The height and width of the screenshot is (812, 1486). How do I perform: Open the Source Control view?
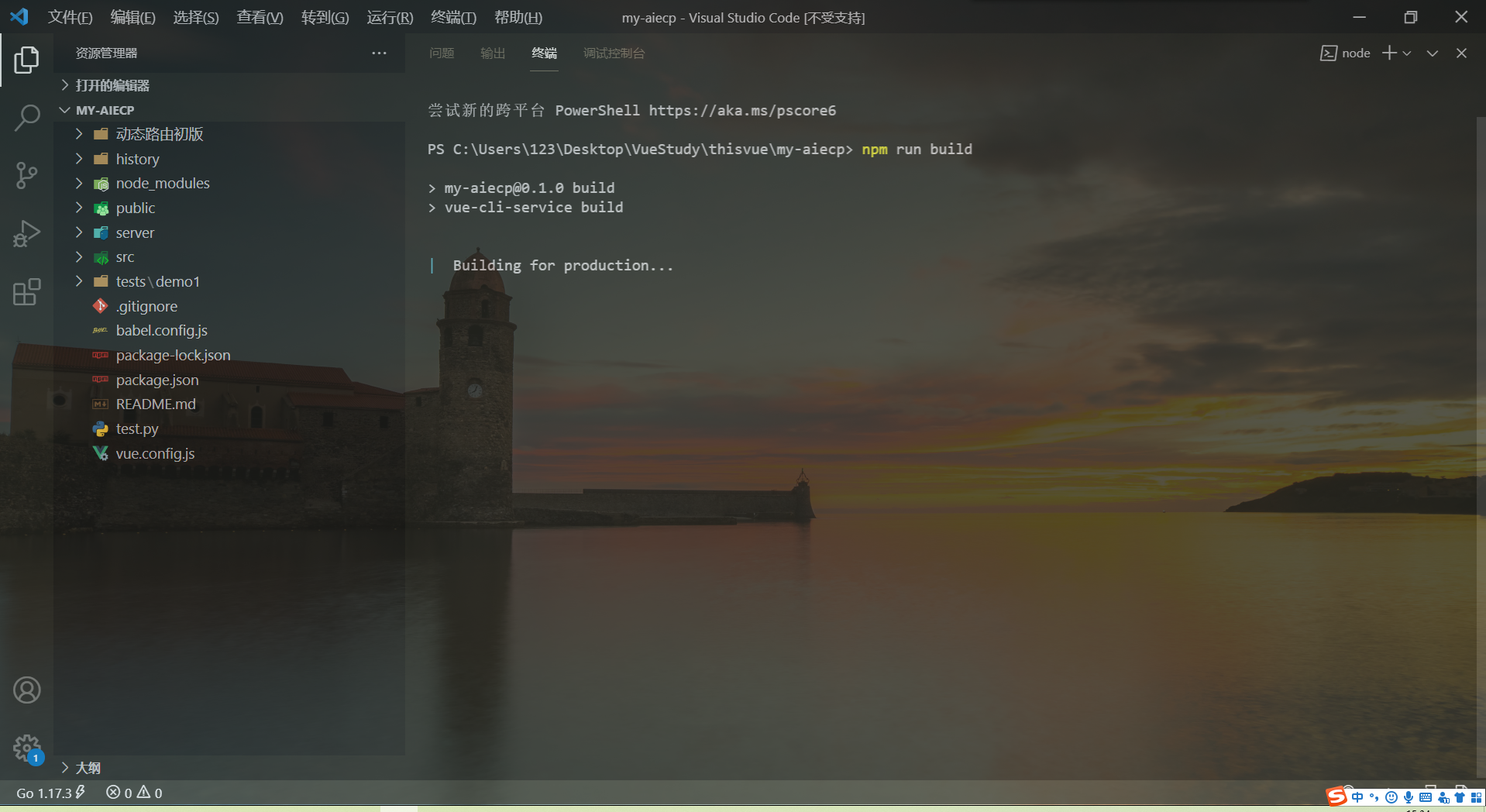[26, 176]
